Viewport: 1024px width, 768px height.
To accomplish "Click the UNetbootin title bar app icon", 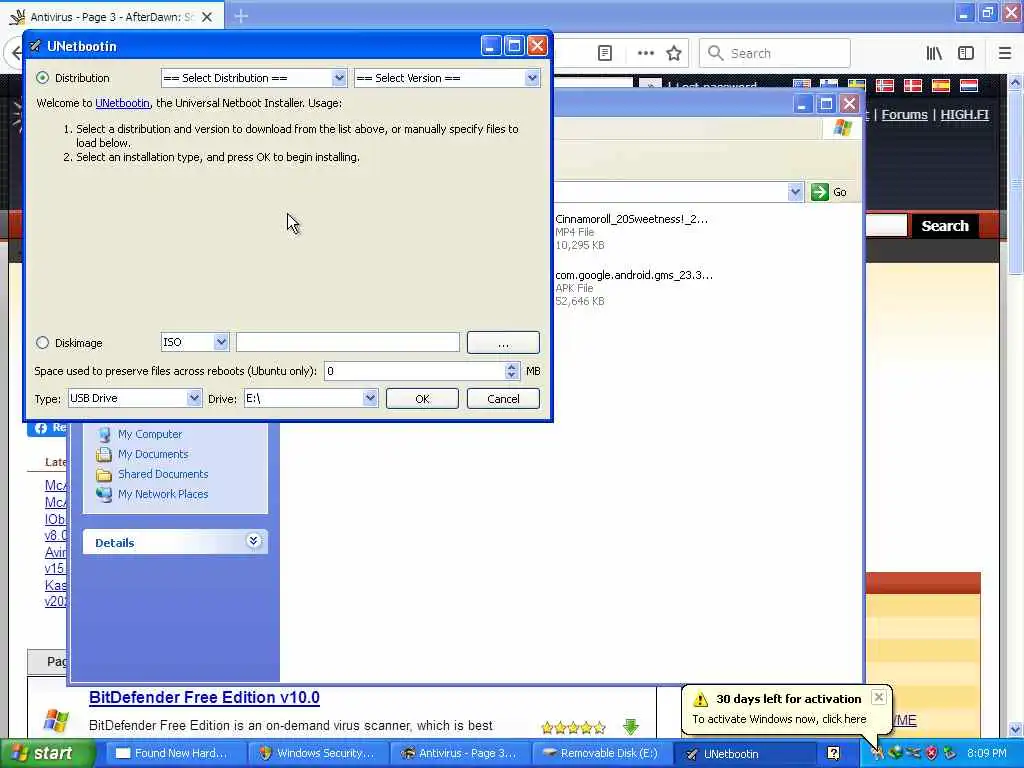I will pos(35,46).
